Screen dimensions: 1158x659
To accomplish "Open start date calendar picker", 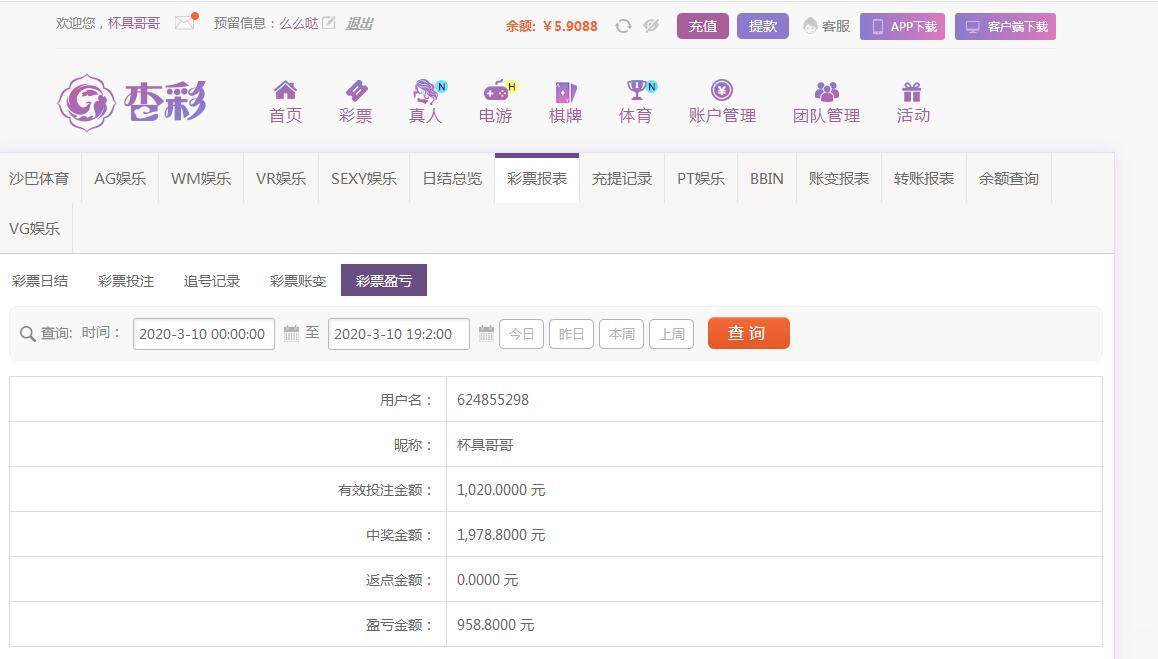I will point(291,334).
